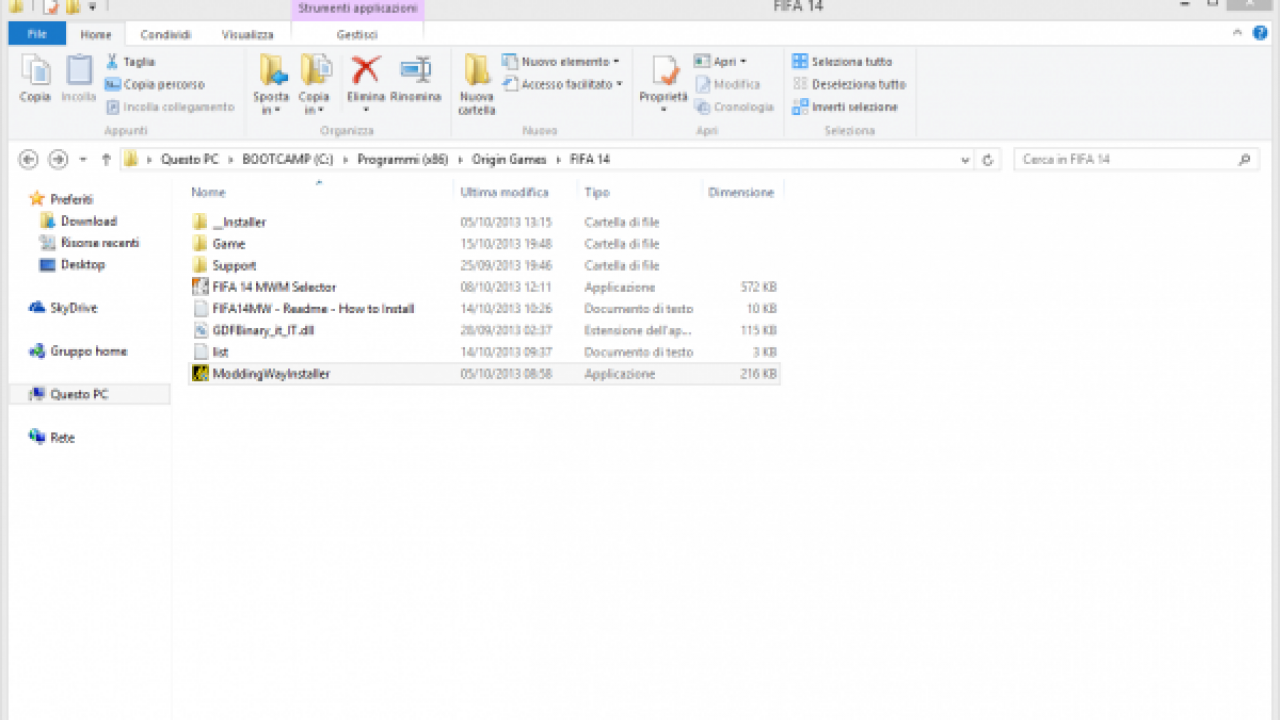Expand the Nuovo elemento dropdown

pos(616,62)
